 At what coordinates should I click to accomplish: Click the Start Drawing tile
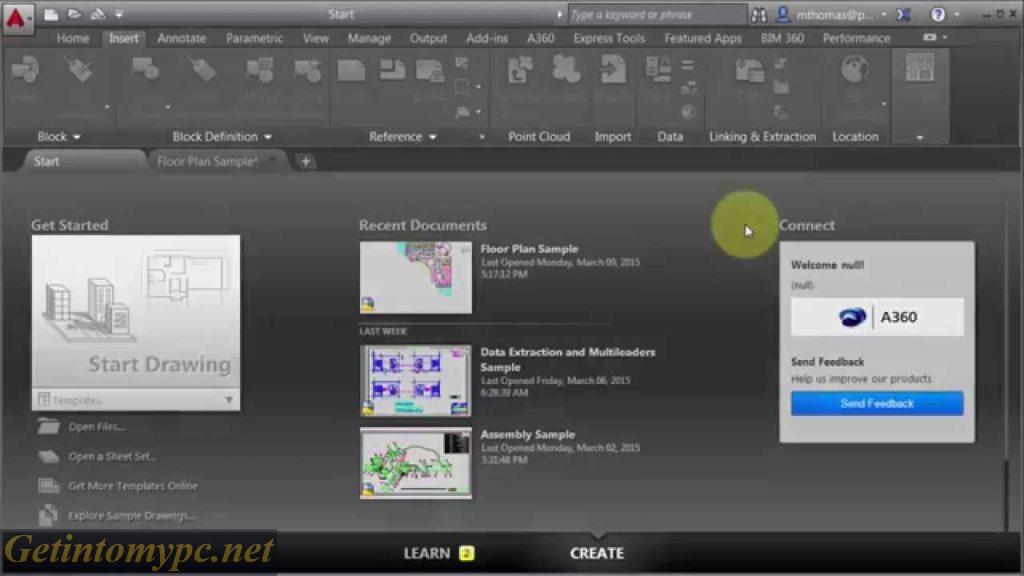[136, 312]
